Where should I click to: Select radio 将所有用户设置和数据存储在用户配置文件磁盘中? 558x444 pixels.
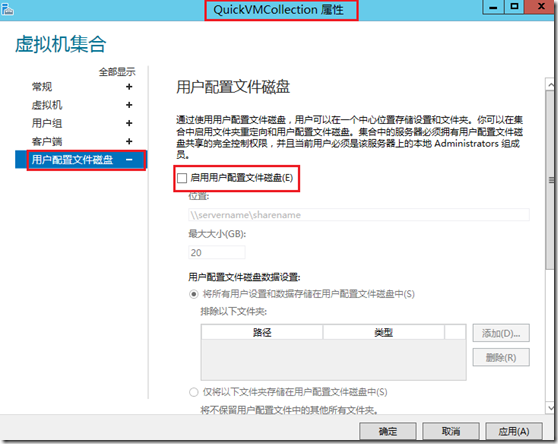point(194,294)
